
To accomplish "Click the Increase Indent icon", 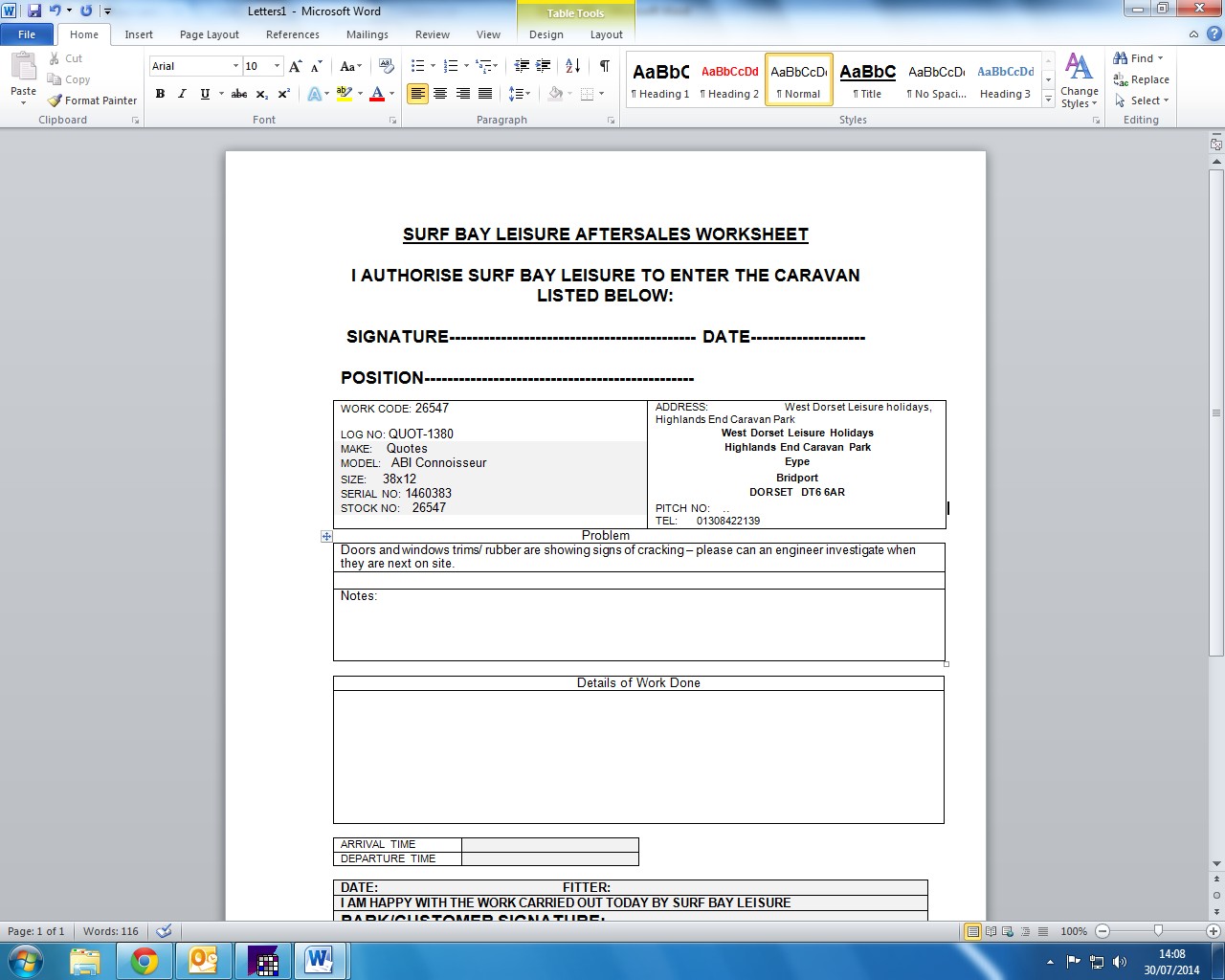I will pyautogui.click(x=544, y=66).
